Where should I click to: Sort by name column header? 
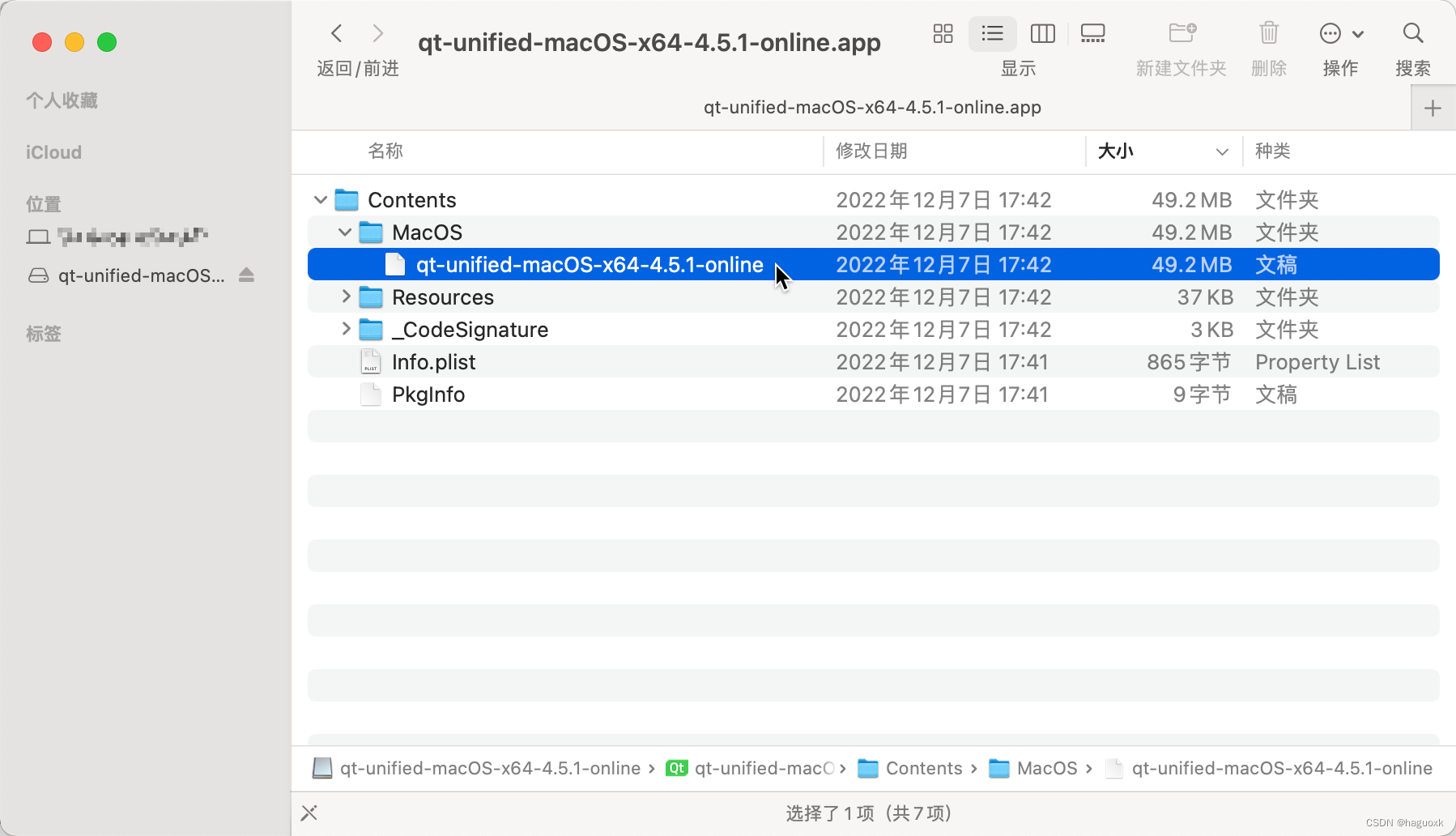[385, 151]
